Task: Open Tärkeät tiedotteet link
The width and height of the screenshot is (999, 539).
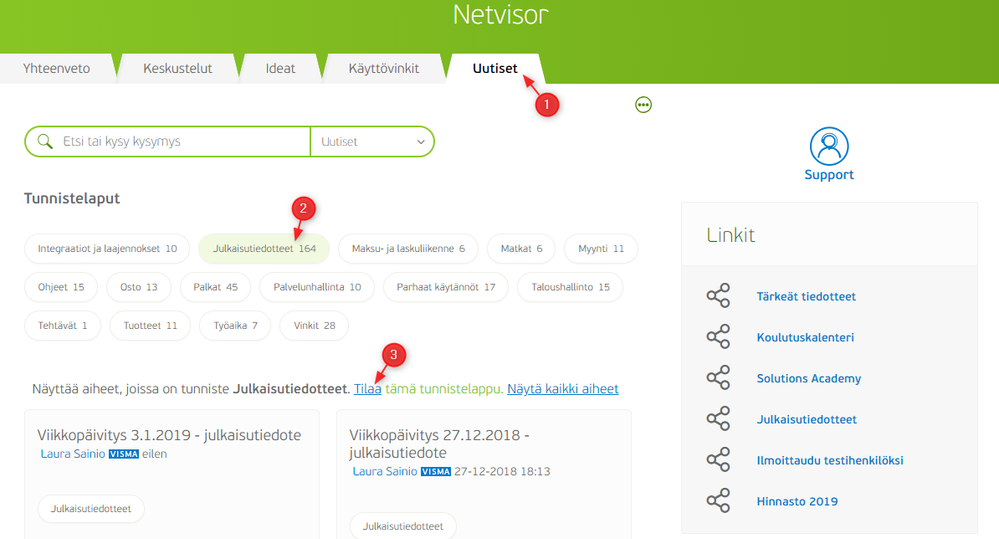Action: [x=806, y=296]
